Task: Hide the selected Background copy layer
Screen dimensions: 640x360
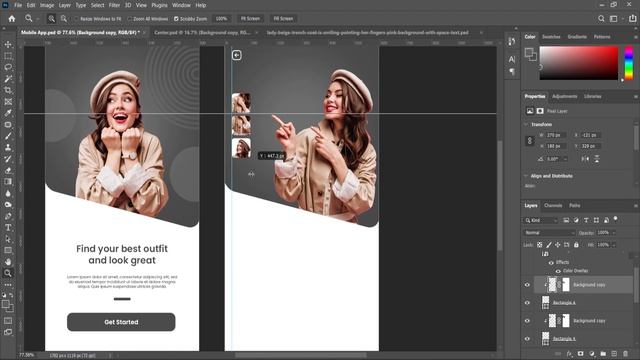Action: 527,285
